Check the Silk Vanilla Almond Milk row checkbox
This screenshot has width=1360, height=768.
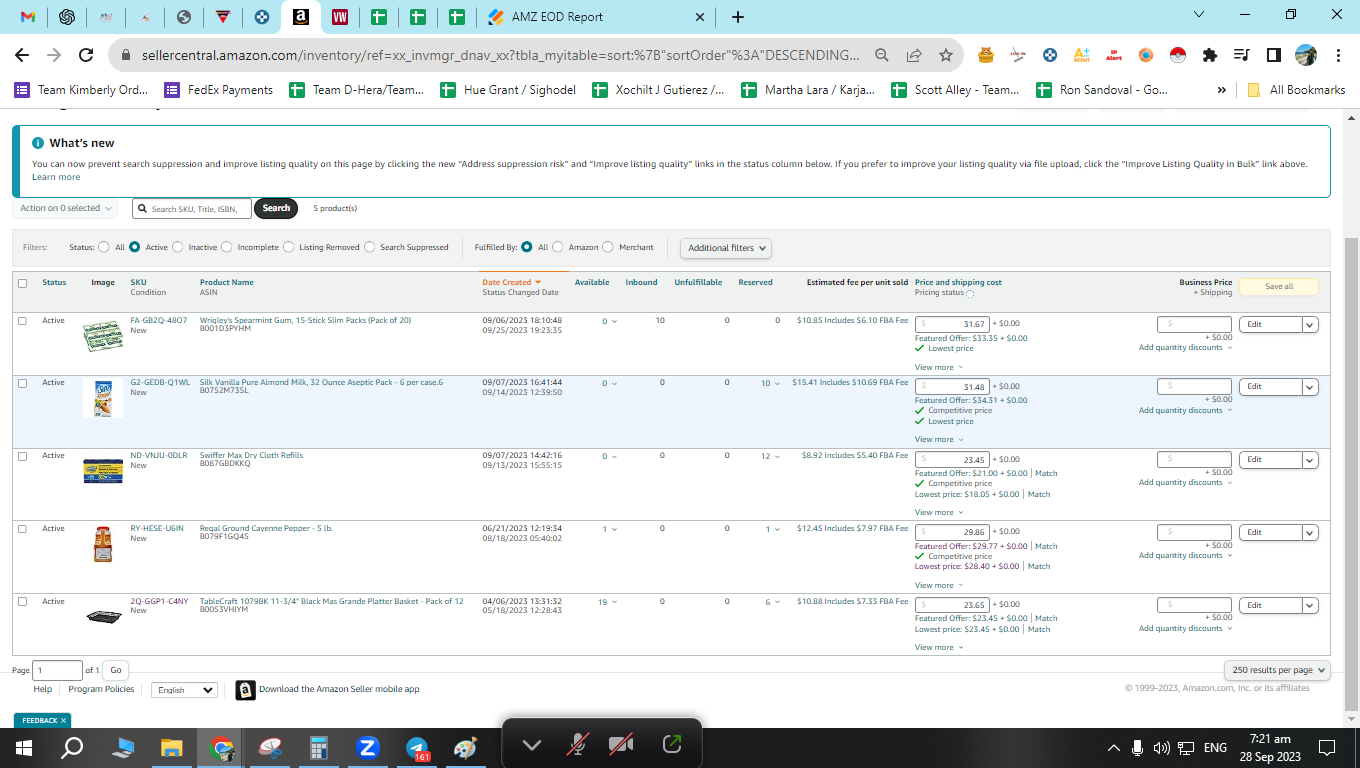[23, 383]
